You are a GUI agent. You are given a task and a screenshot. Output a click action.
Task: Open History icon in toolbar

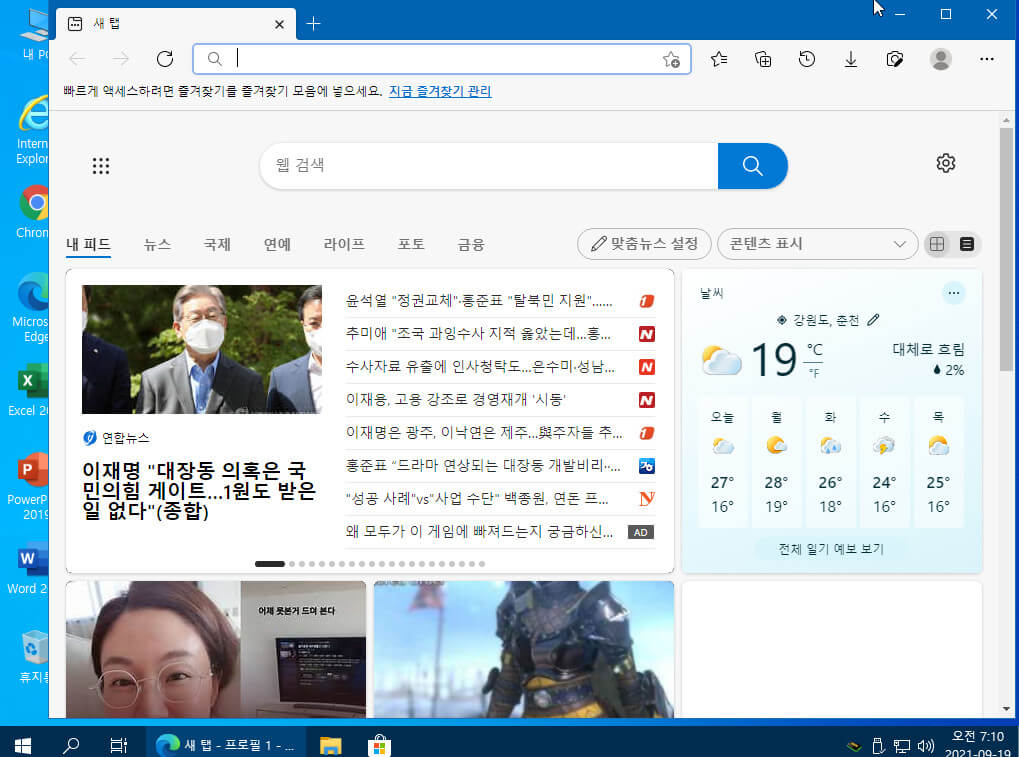[x=806, y=59]
